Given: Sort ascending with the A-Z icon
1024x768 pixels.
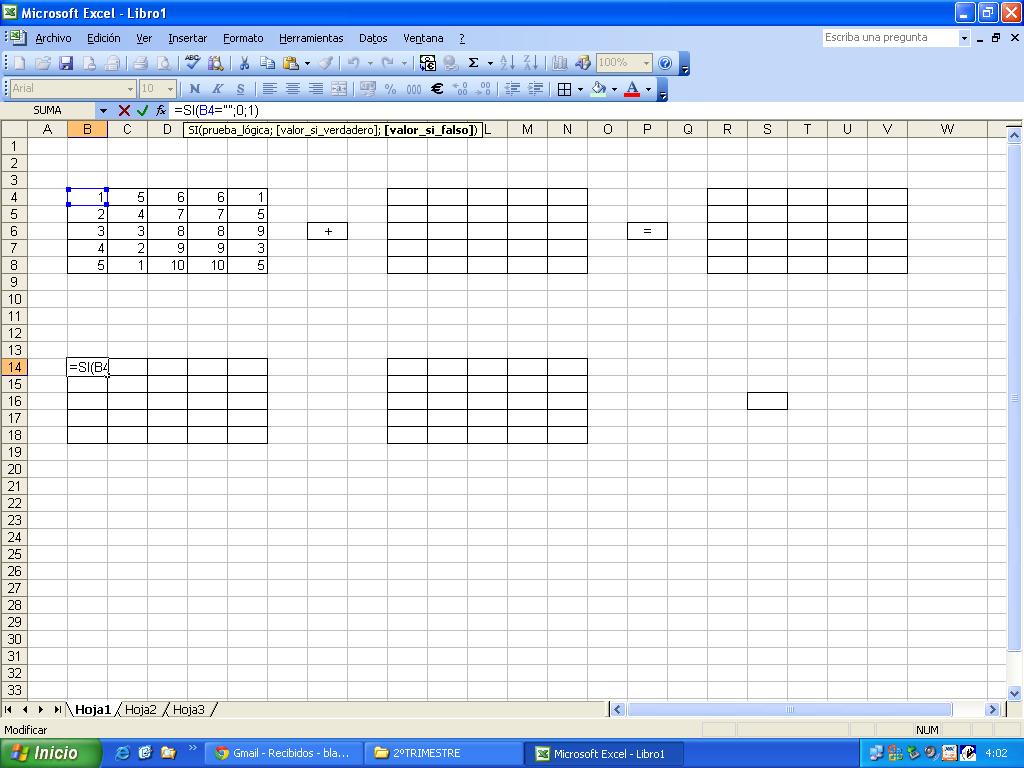Looking at the screenshot, I should coord(507,63).
